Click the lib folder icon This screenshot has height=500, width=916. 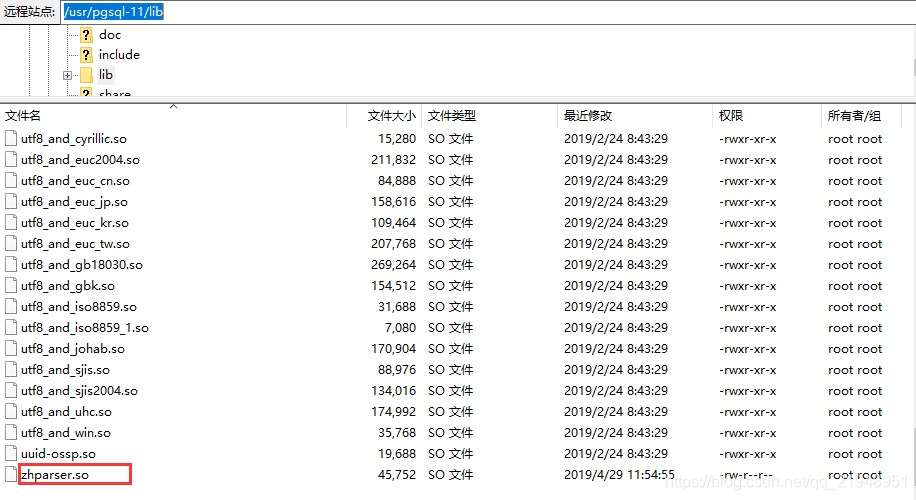click(86, 75)
